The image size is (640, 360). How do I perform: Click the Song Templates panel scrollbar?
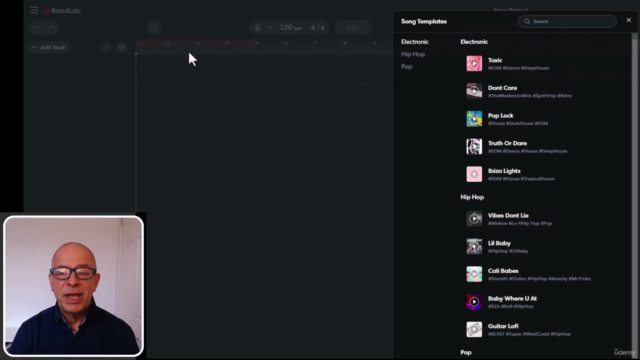click(634, 195)
